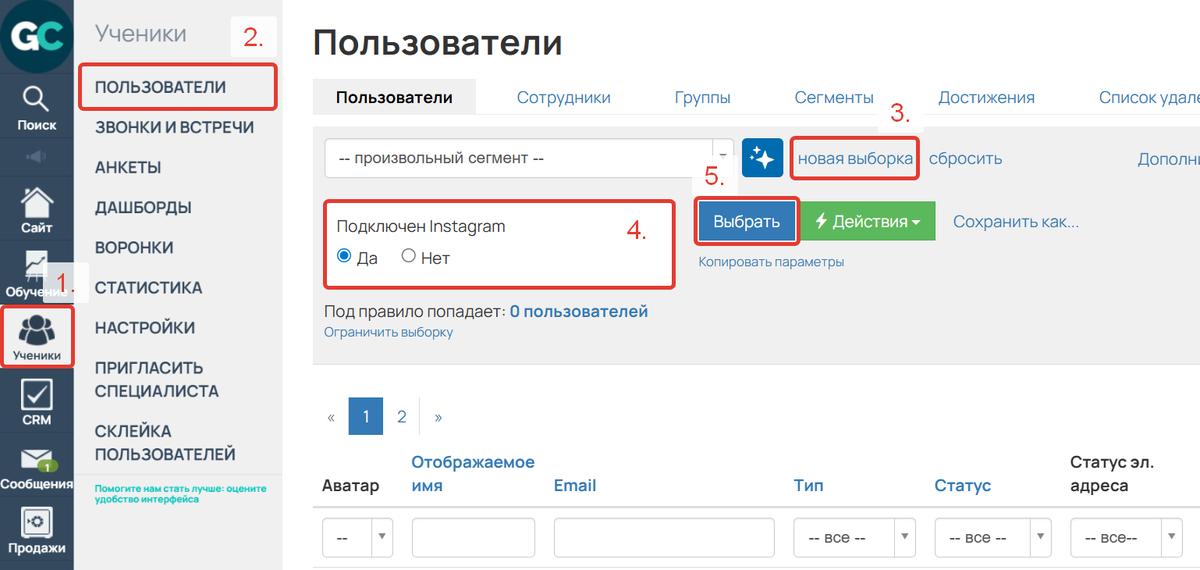Click the Копировать параметры link

[x=771, y=261]
